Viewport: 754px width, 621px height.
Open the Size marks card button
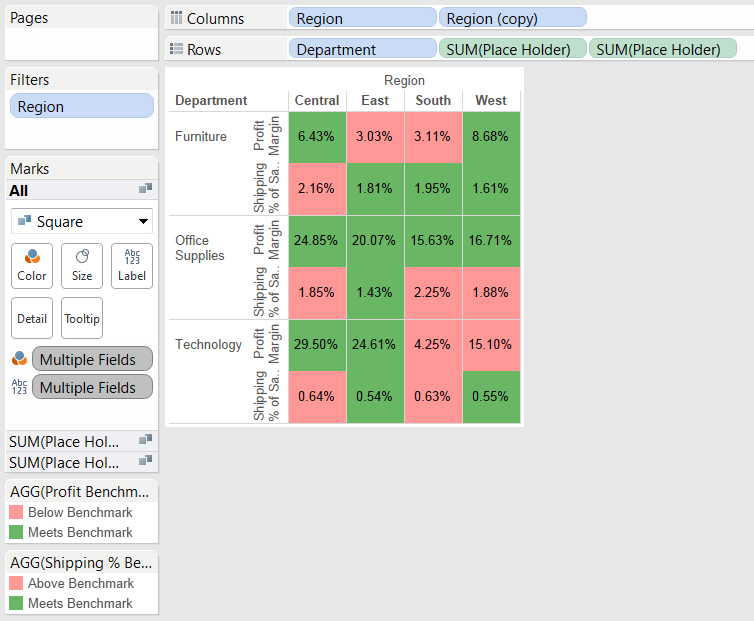(82, 266)
